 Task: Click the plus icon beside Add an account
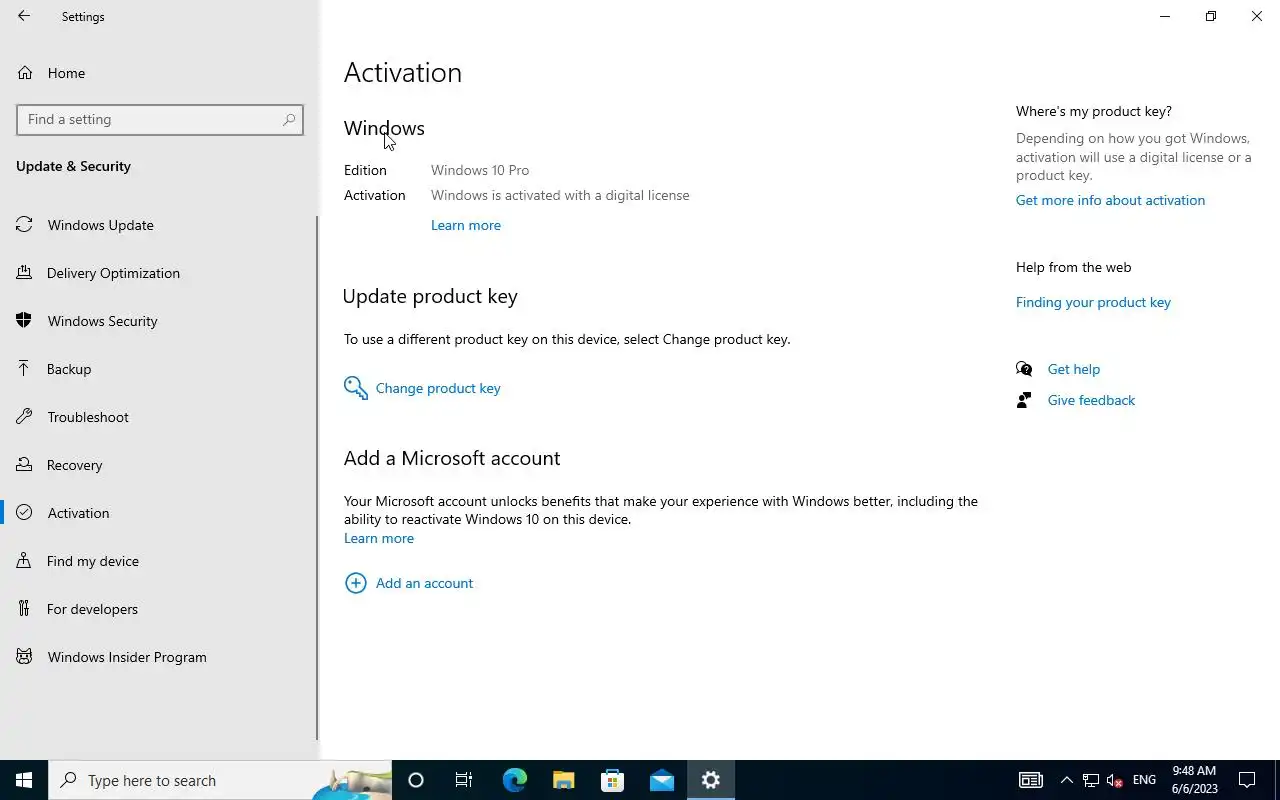[355, 583]
